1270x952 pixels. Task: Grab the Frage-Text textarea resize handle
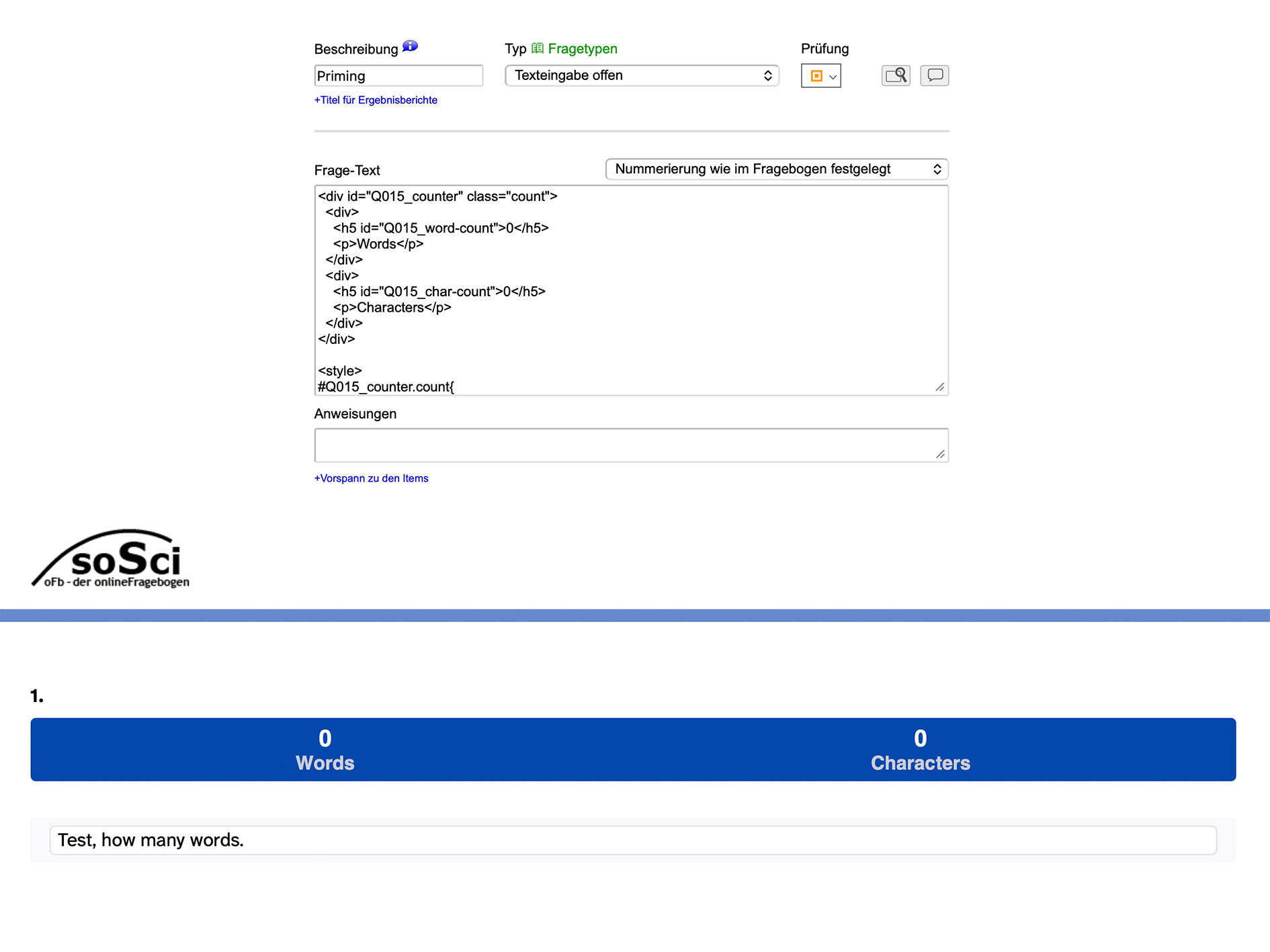click(x=939, y=387)
